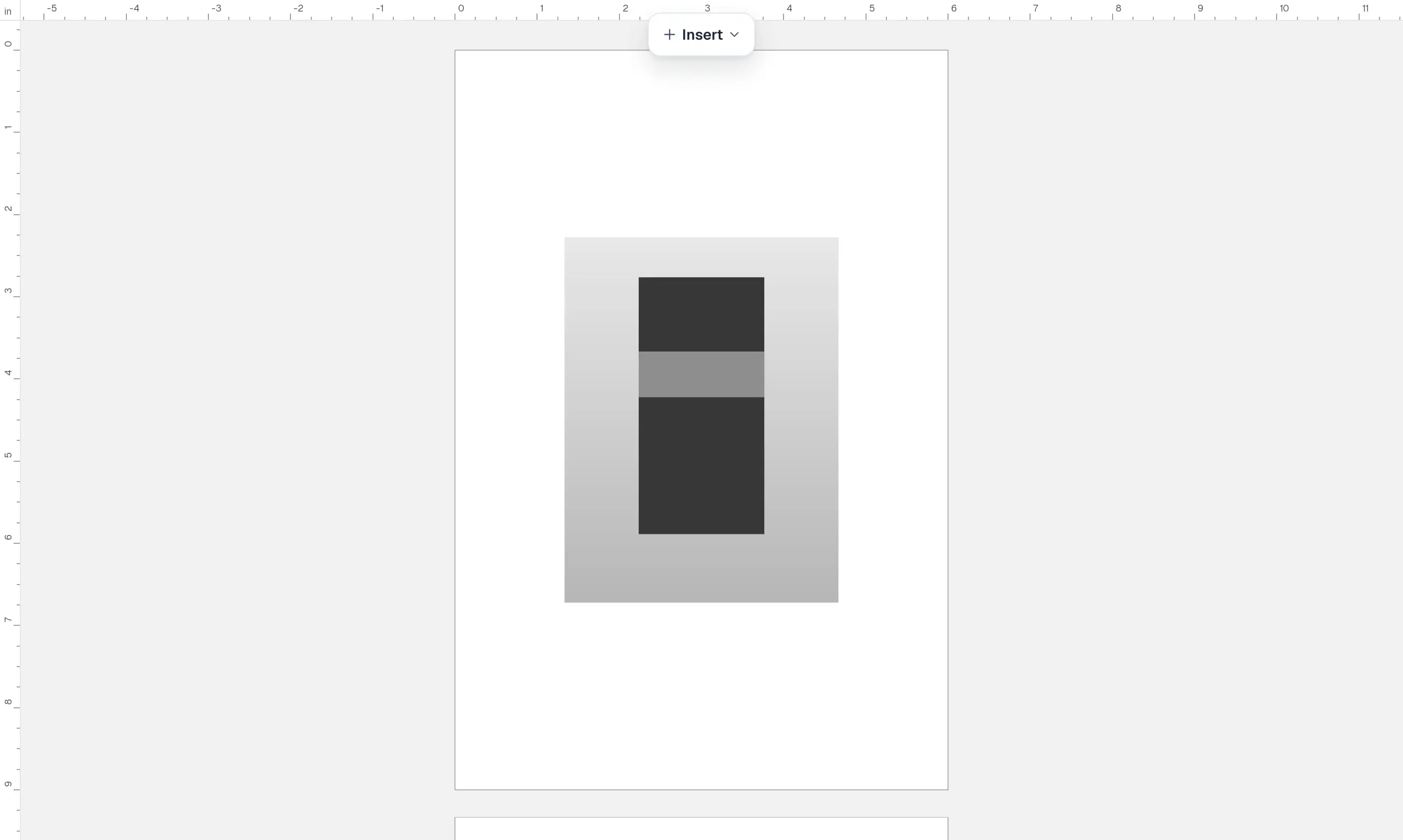Select the upper dark gray rectangle
Viewport: 1403px width, 840px height.
pyautogui.click(x=701, y=314)
